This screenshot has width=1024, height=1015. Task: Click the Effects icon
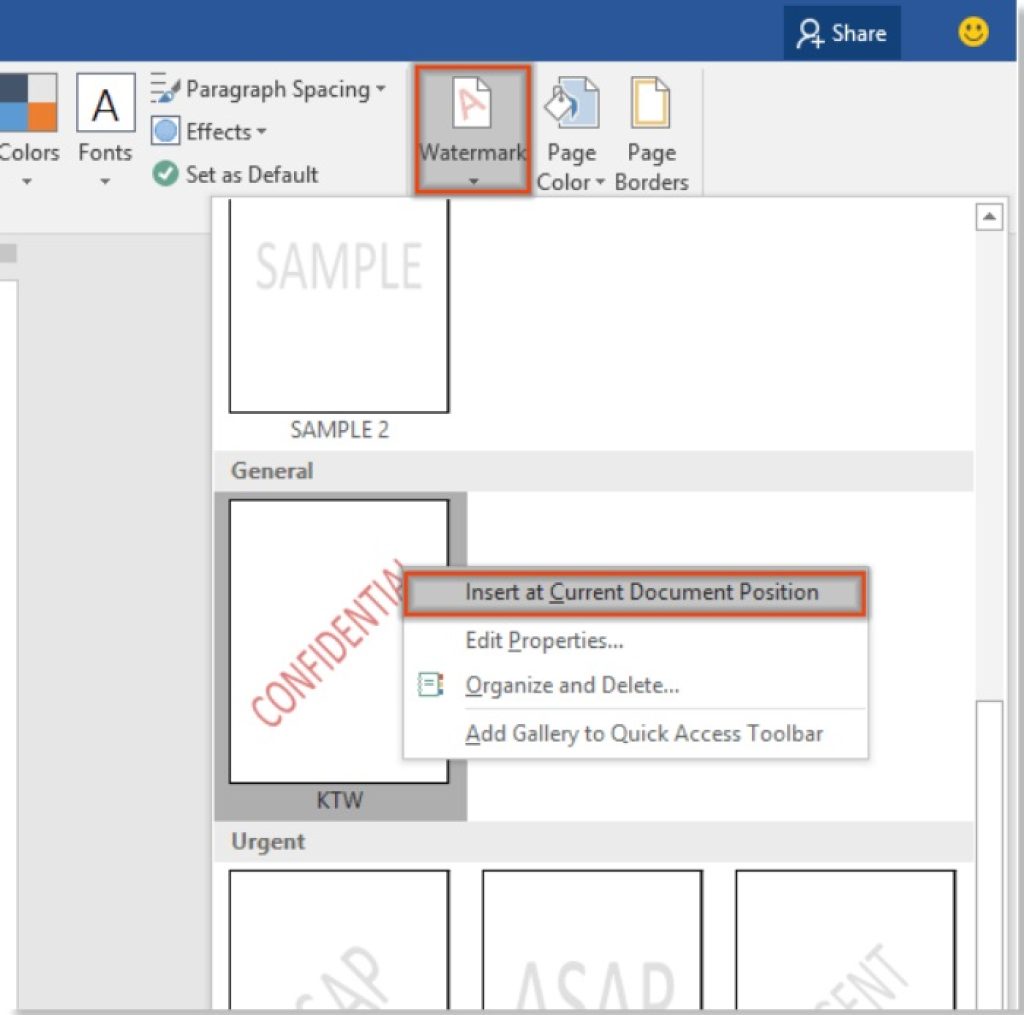(x=165, y=132)
